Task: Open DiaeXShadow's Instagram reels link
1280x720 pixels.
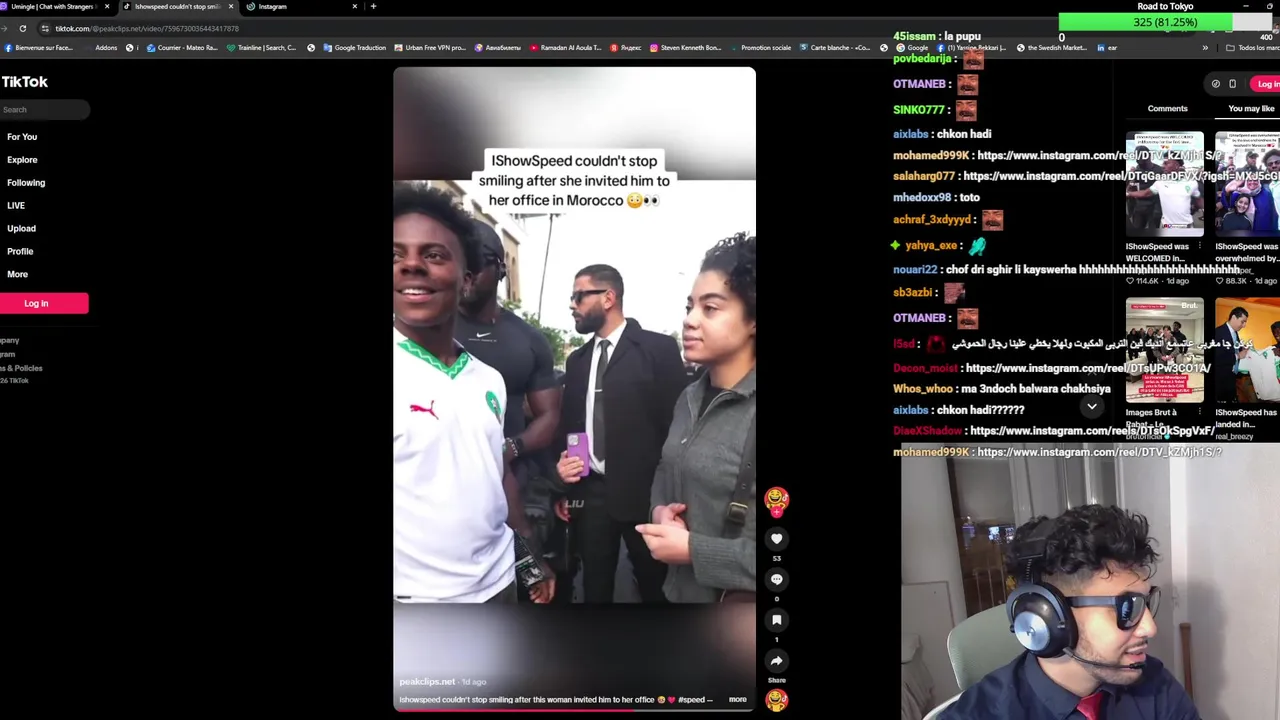Action: pos(1092,430)
